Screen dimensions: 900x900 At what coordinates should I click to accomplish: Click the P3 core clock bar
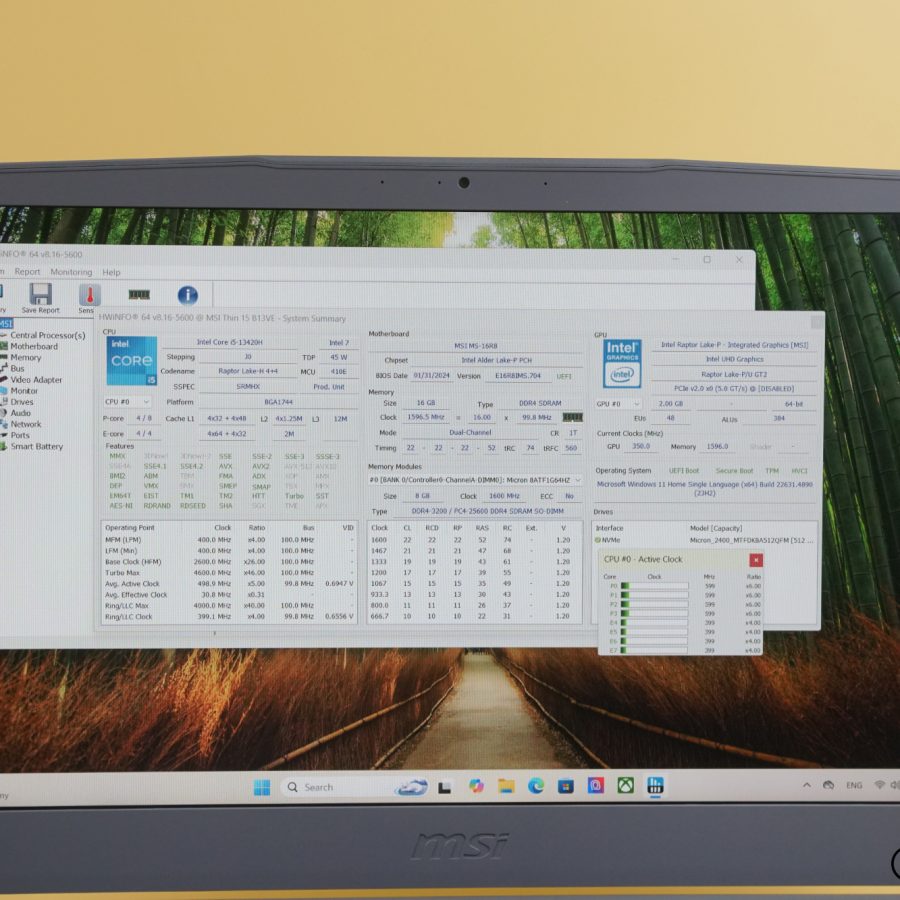[654, 614]
